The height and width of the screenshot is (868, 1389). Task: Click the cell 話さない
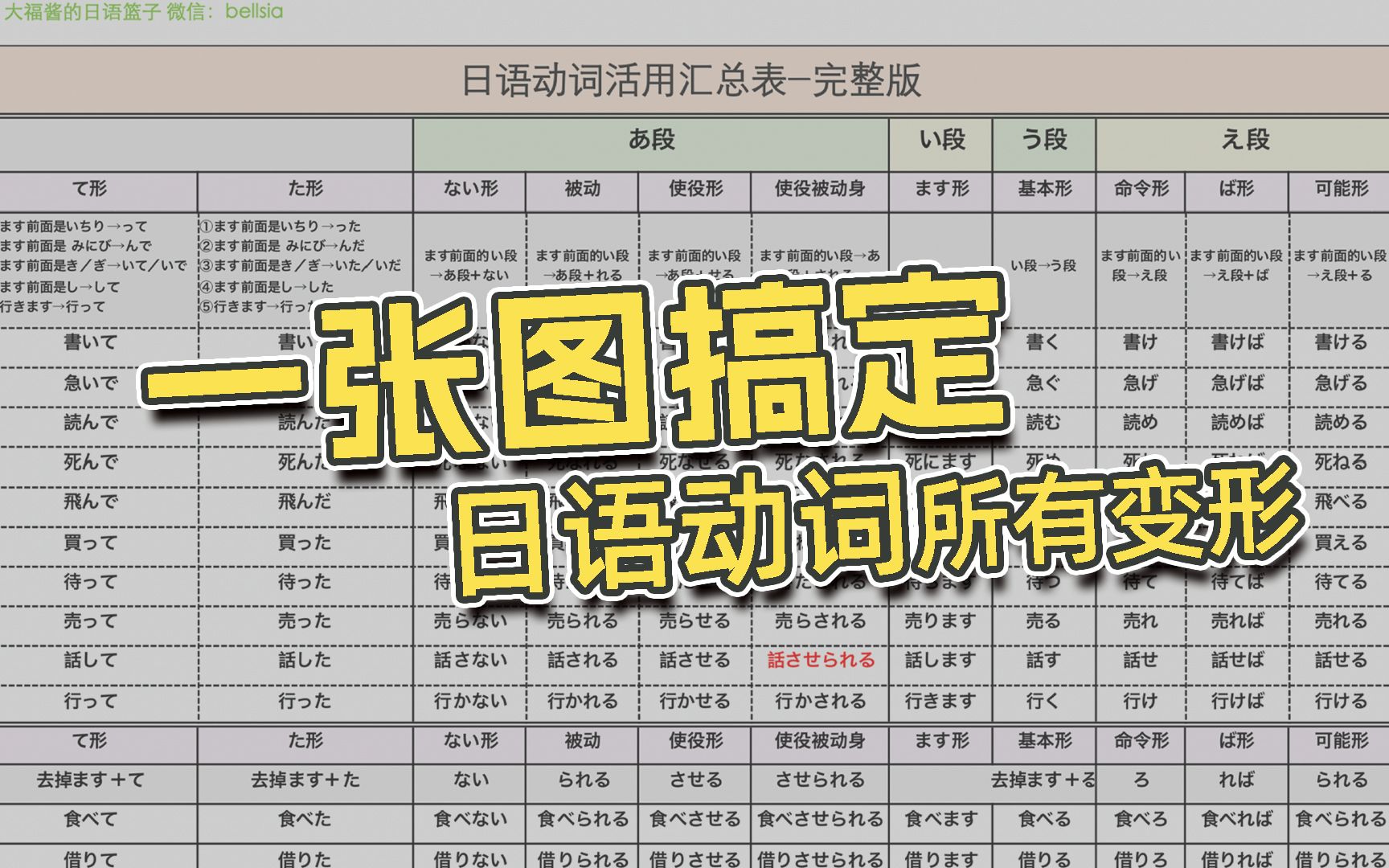click(x=471, y=661)
